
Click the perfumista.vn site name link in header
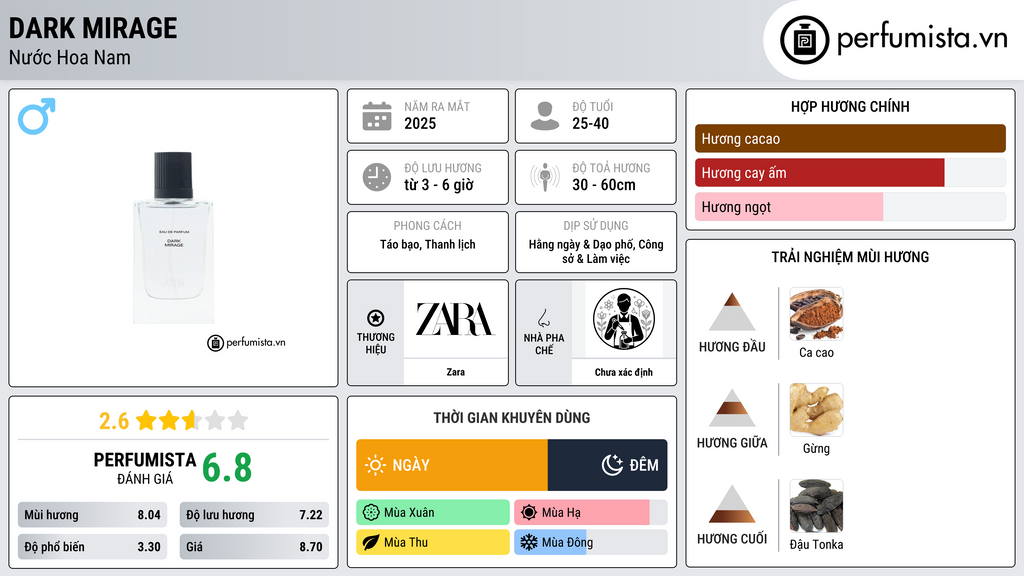pyautogui.click(x=922, y=38)
